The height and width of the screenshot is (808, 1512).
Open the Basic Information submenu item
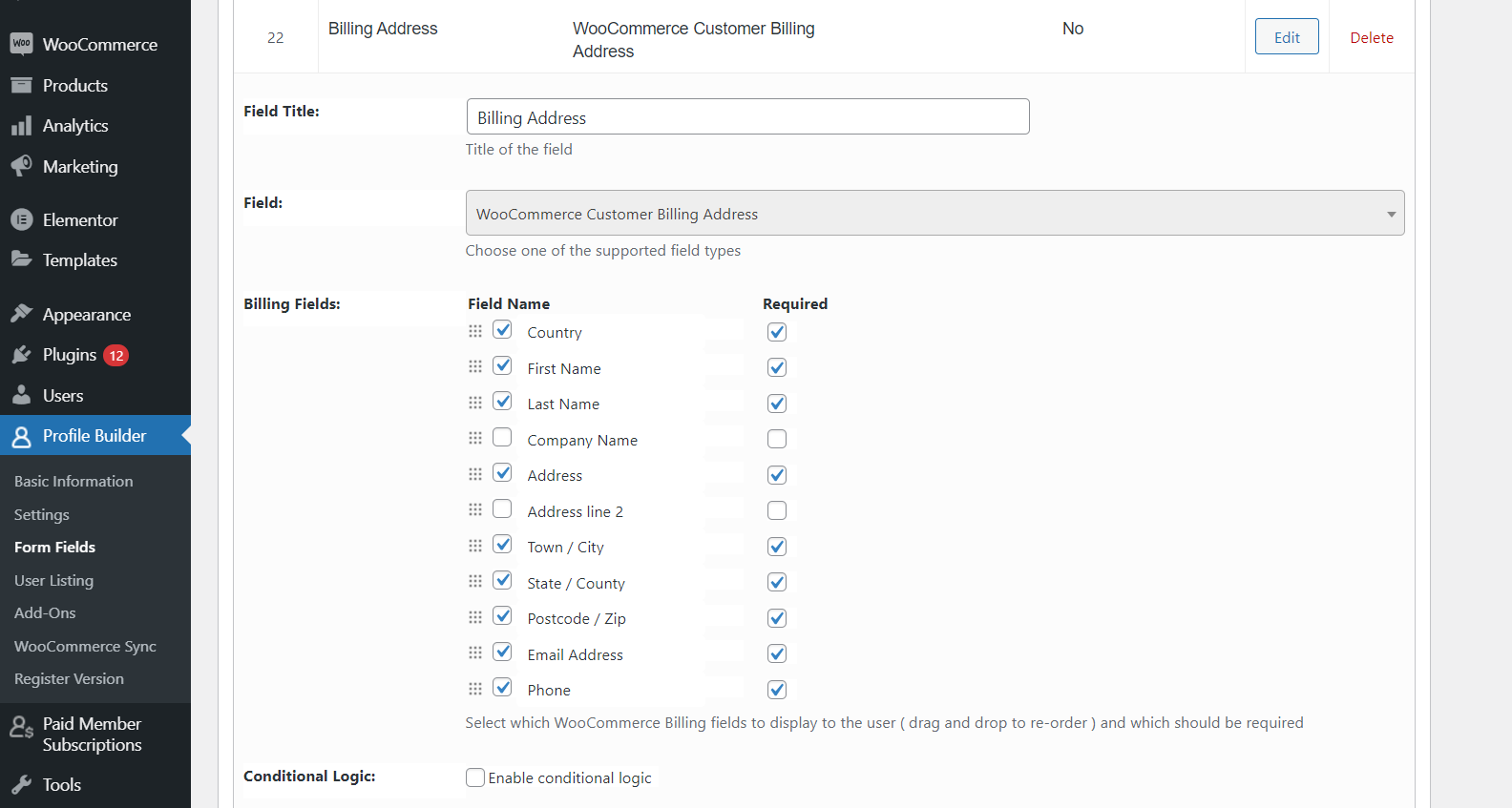coord(73,482)
